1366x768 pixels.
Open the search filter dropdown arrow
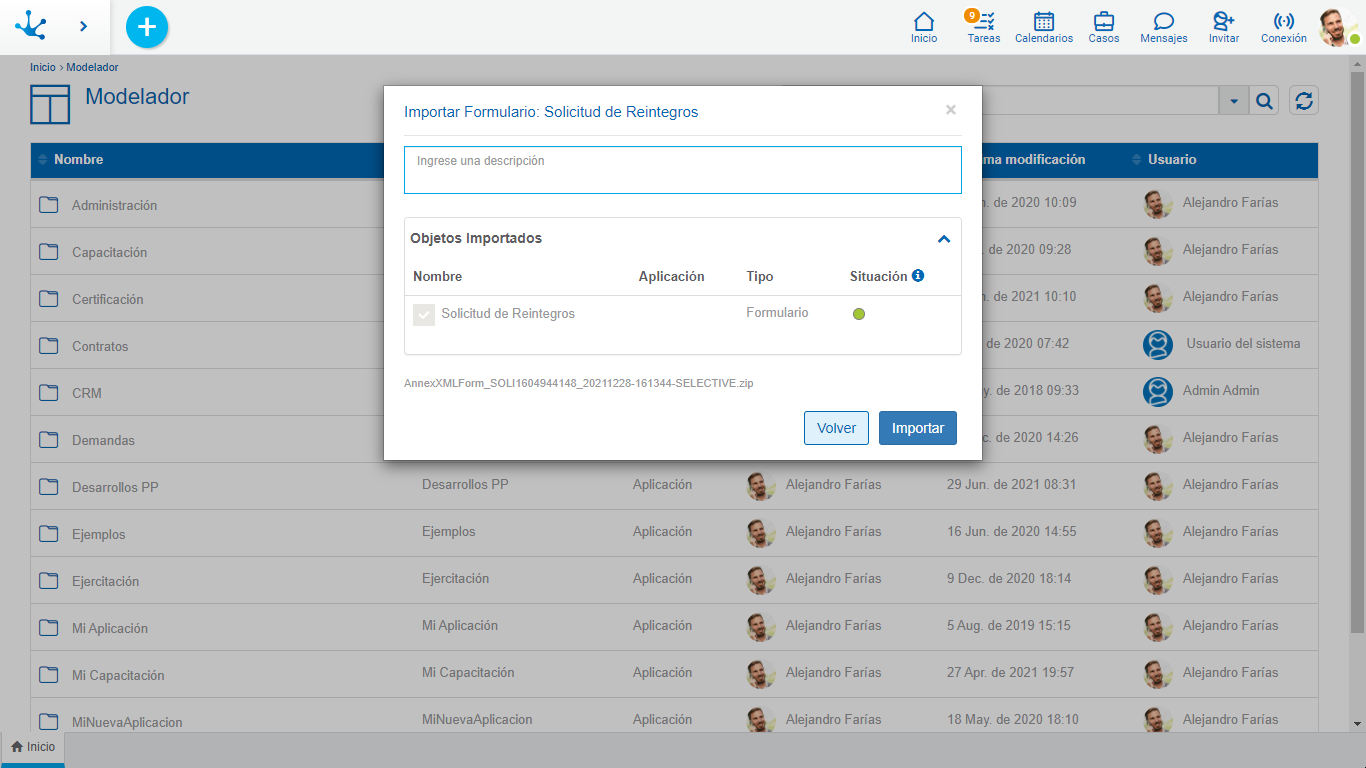click(1233, 100)
